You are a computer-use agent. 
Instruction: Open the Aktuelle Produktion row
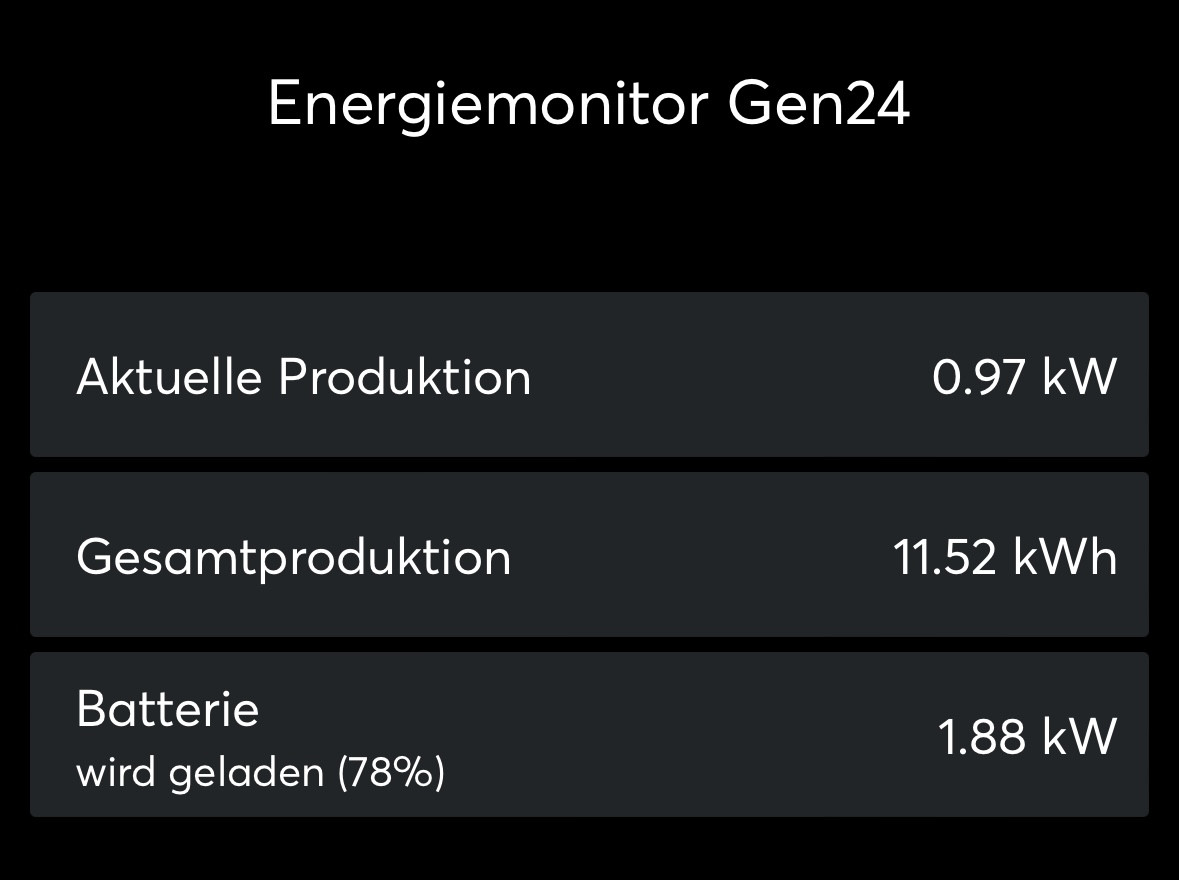tap(589, 375)
